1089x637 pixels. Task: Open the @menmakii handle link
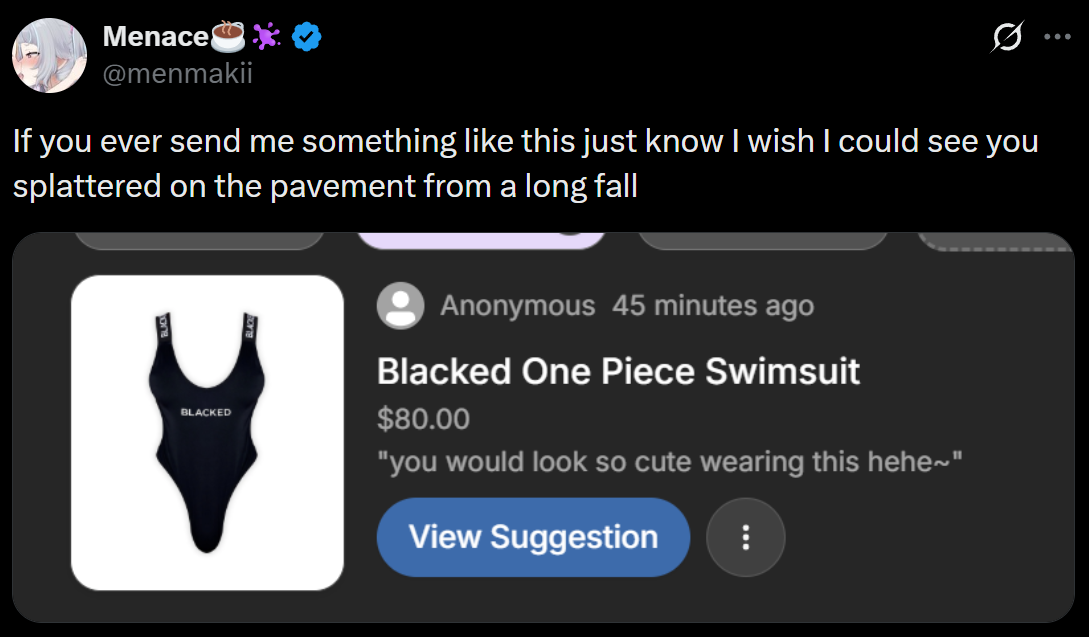point(178,73)
